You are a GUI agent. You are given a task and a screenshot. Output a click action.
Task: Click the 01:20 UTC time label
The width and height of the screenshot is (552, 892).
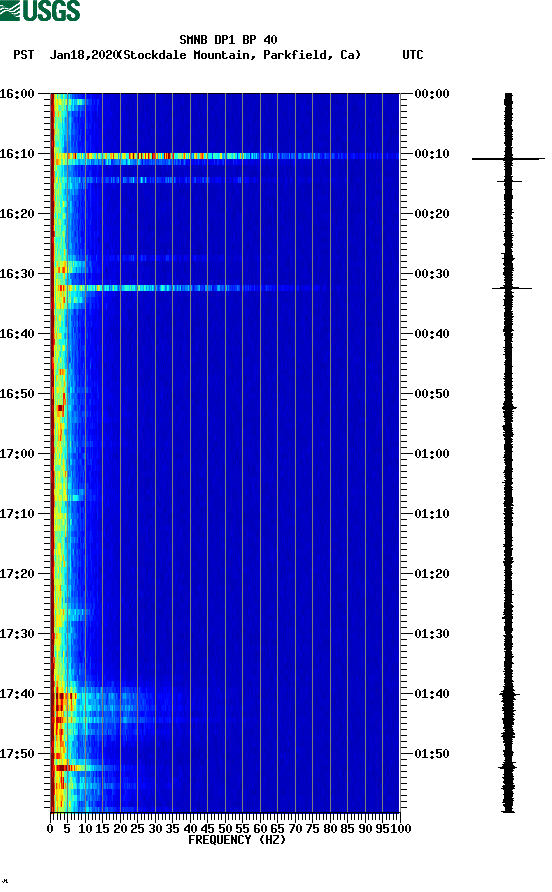tap(432, 574)
